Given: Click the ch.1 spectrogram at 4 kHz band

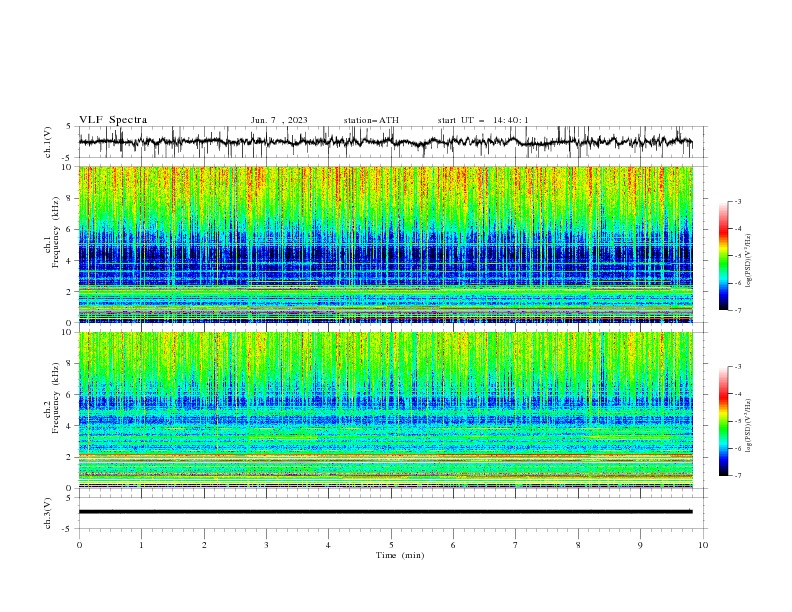Looking at the screenshot, I should (x=385, y=260).
